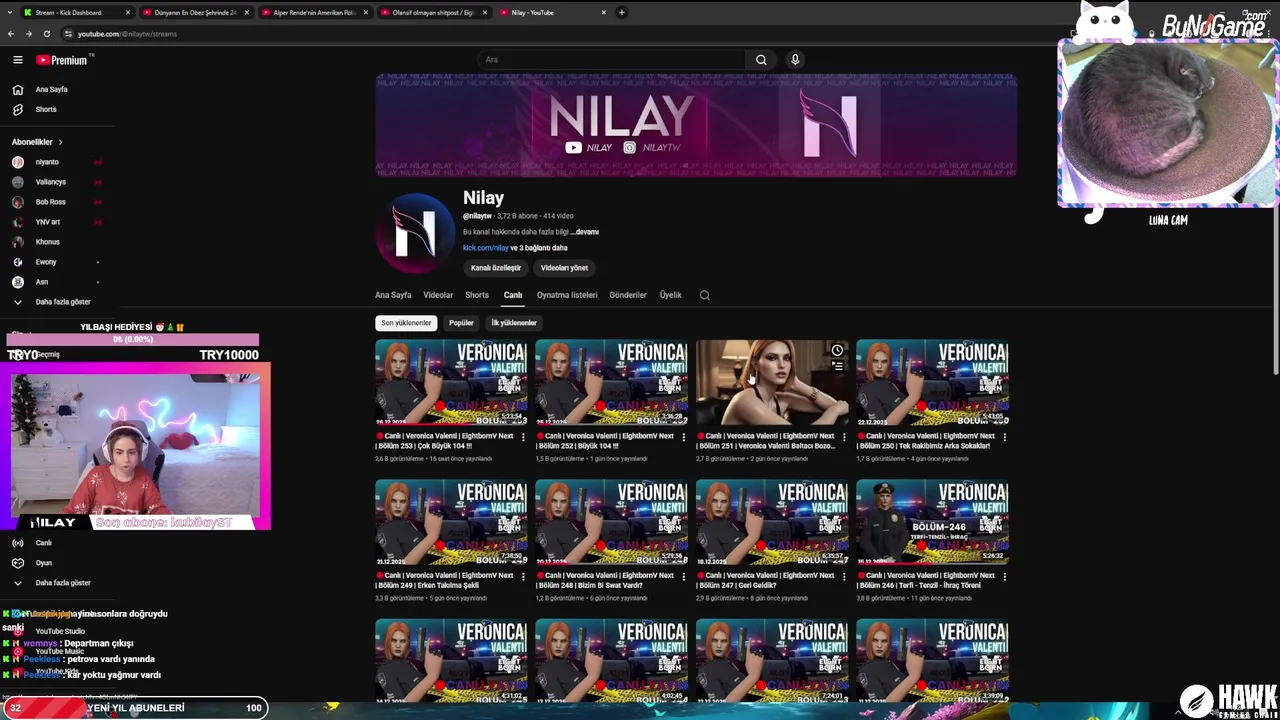Open three-dot menu for Bölüm 253 video

(523, 437)
